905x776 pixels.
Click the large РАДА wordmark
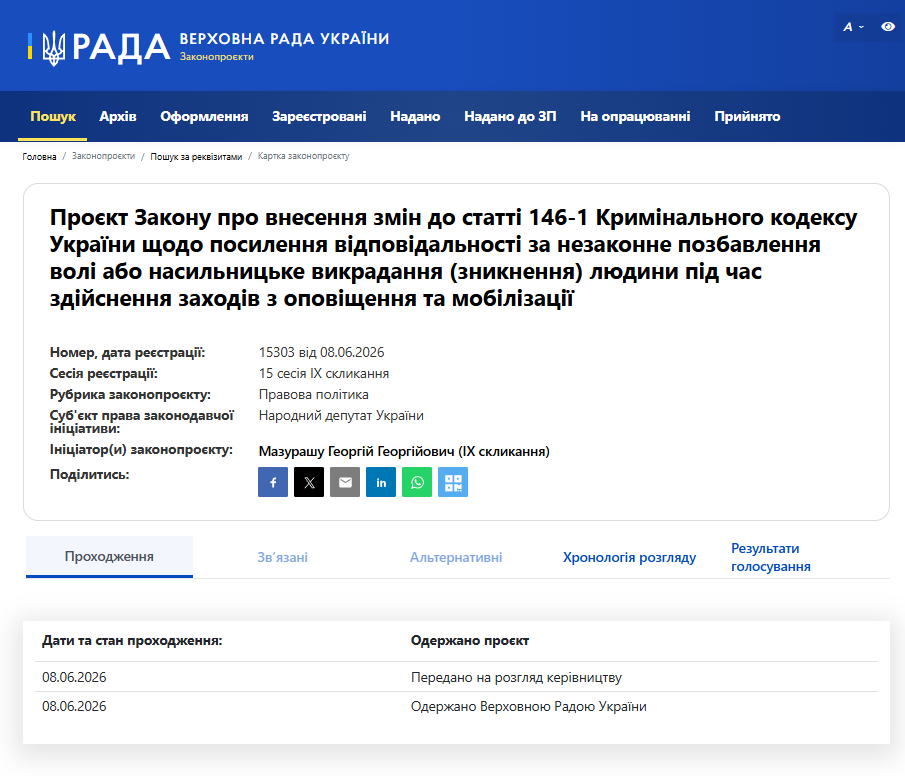[x=121, y=47]
